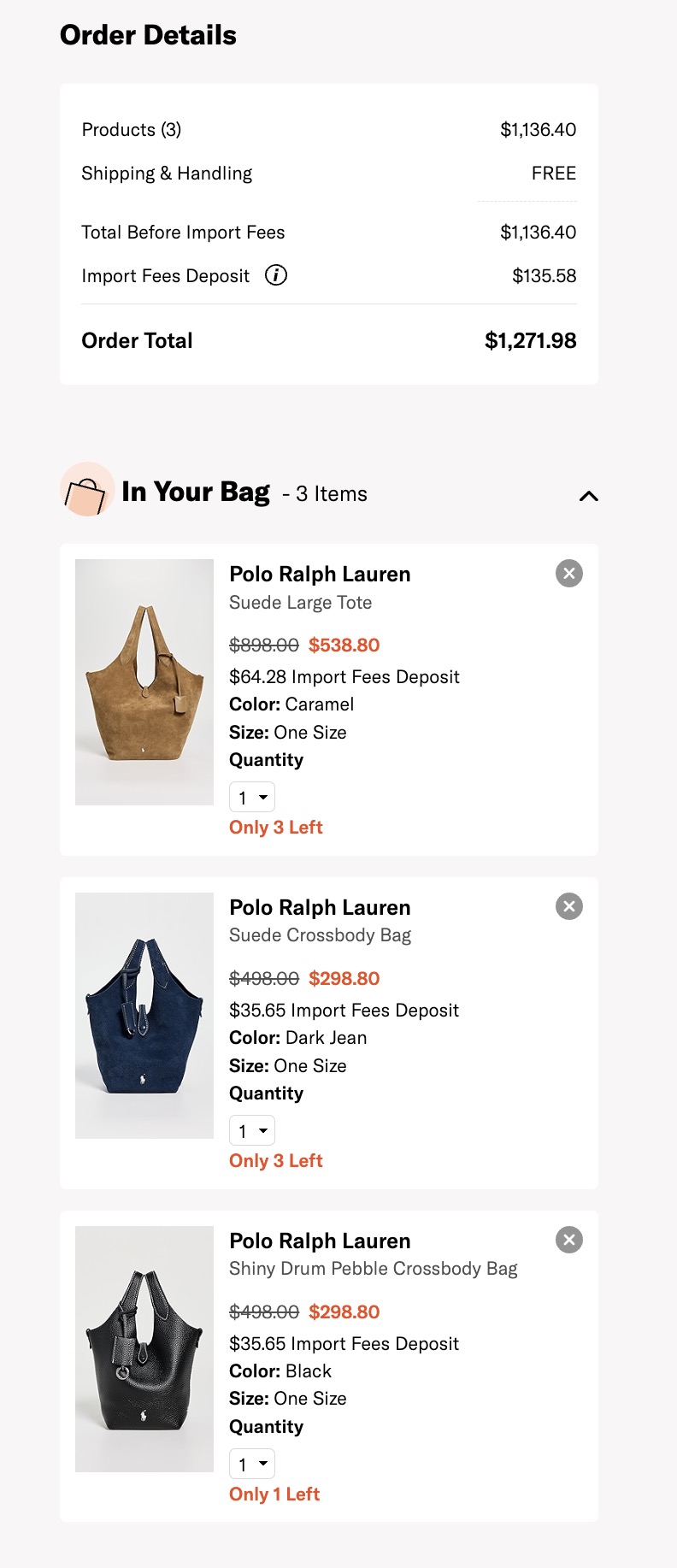Remove the Shiny Drum Pebble Crossbody Bag

(569, 1240)
